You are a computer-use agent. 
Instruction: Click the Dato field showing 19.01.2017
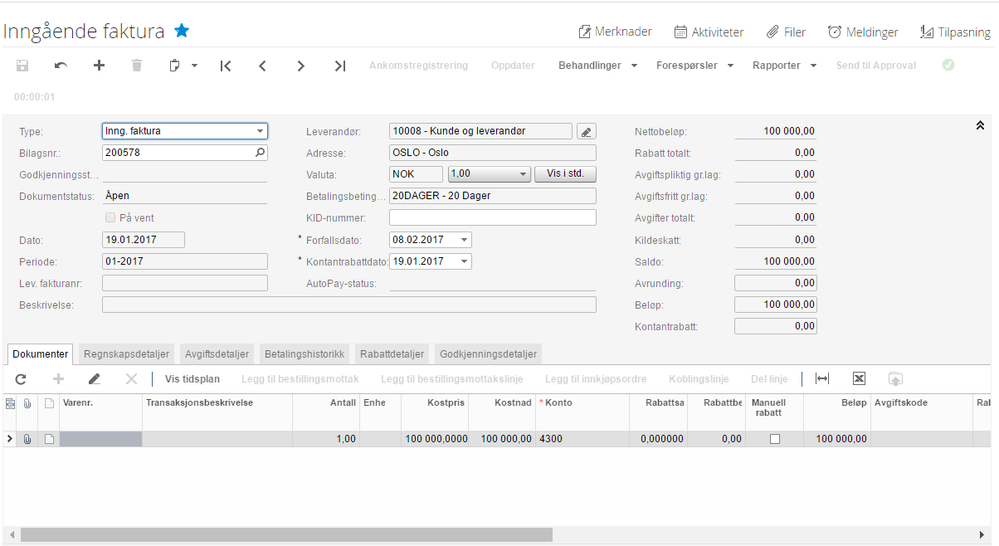click(143, 240)
